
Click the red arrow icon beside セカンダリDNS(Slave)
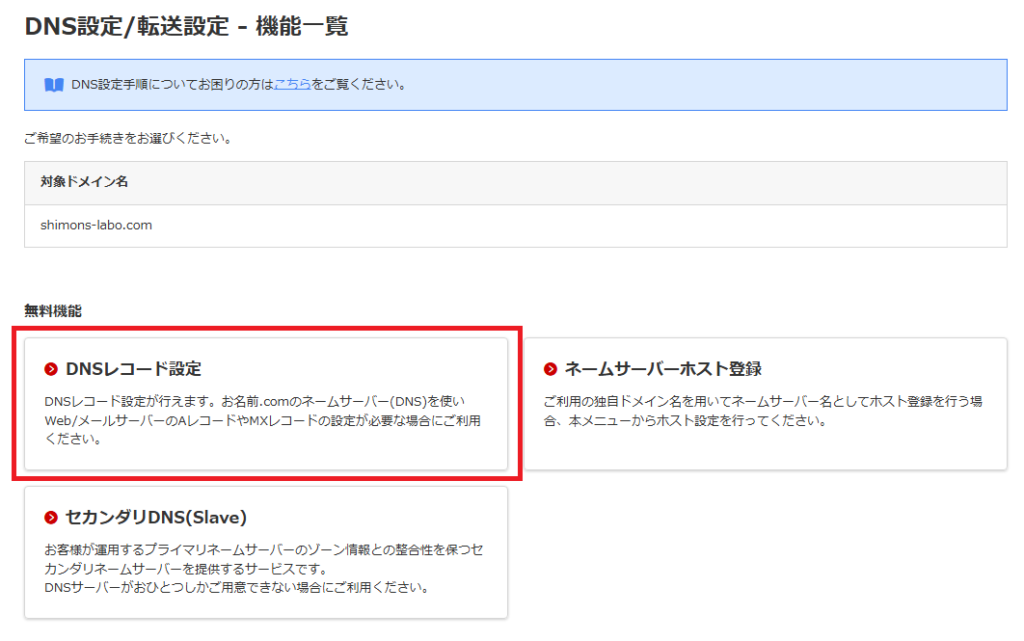click(51, 518)
